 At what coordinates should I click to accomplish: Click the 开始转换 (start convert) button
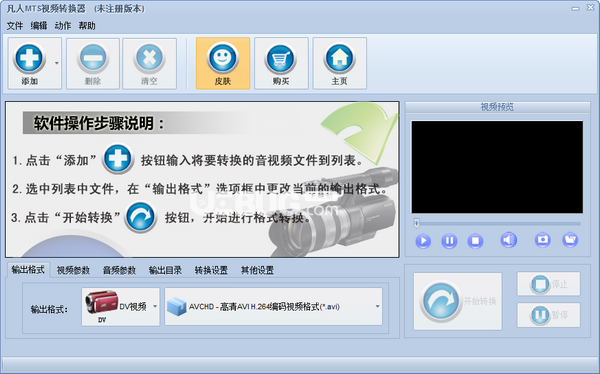pyautogui.click(x=457, y=301)
